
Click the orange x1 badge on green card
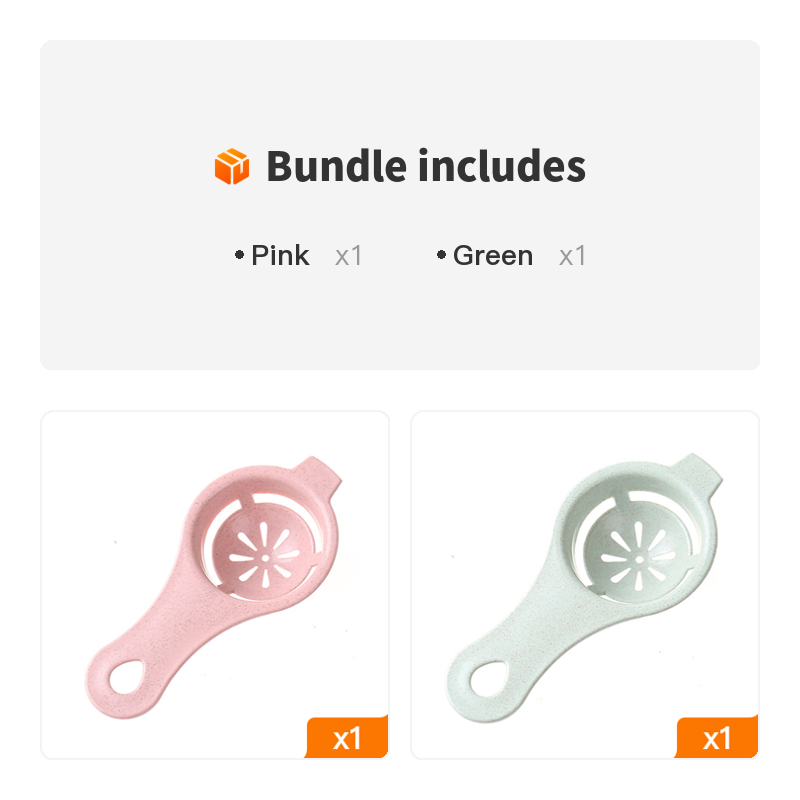point(717,737)
